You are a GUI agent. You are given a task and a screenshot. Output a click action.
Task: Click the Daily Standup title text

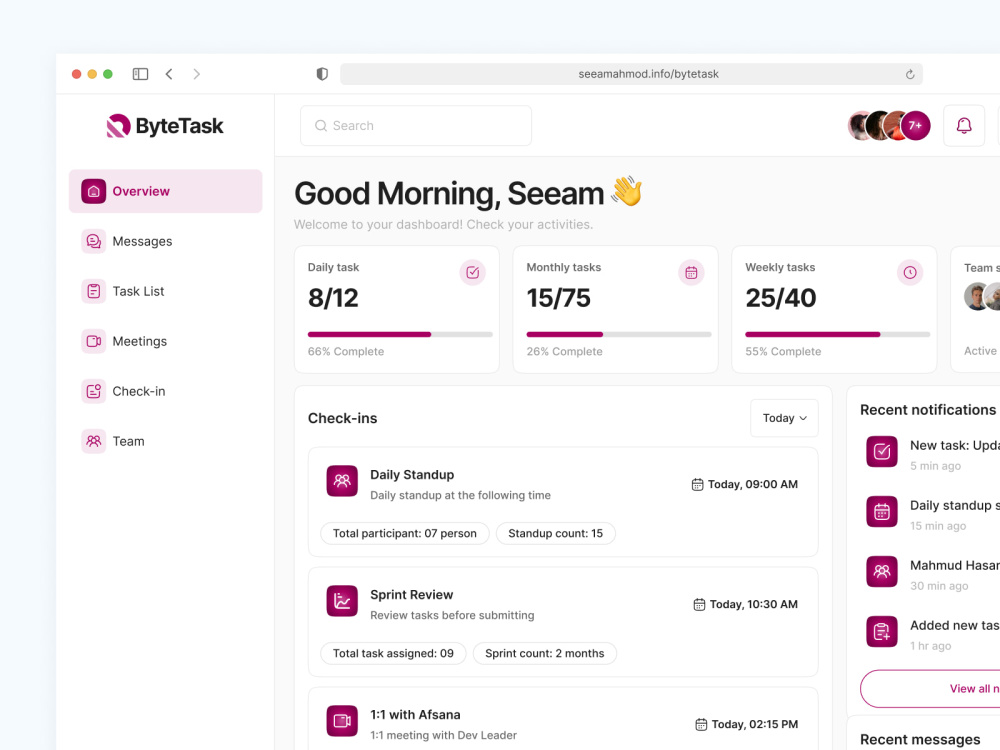412,474
